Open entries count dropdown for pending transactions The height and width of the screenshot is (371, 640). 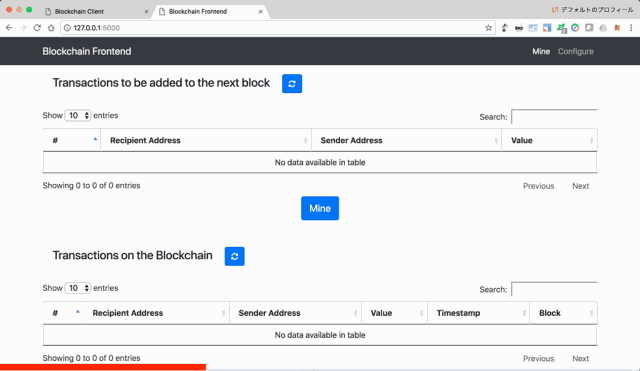click(78, 116)
